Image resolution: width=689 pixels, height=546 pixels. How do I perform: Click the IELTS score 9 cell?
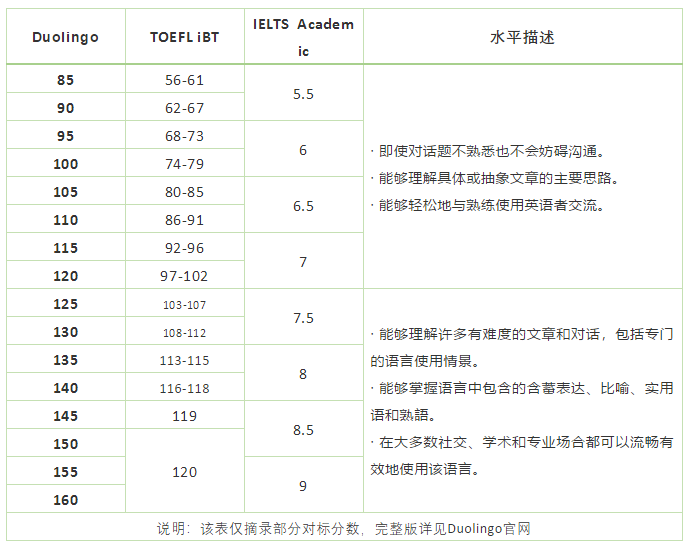[x=304, y=485]
